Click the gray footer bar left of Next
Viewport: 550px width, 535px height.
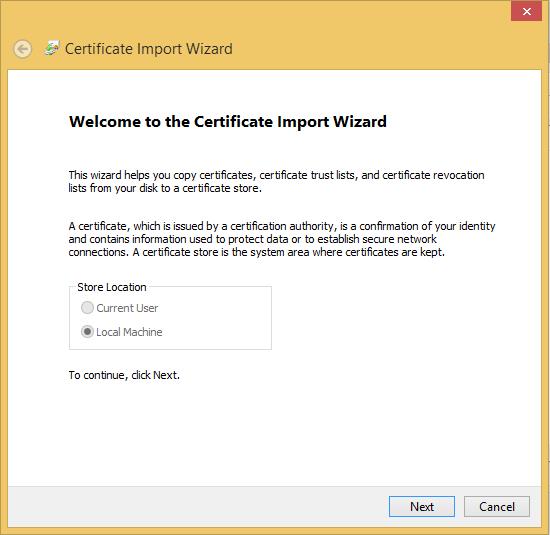(196, 506)
